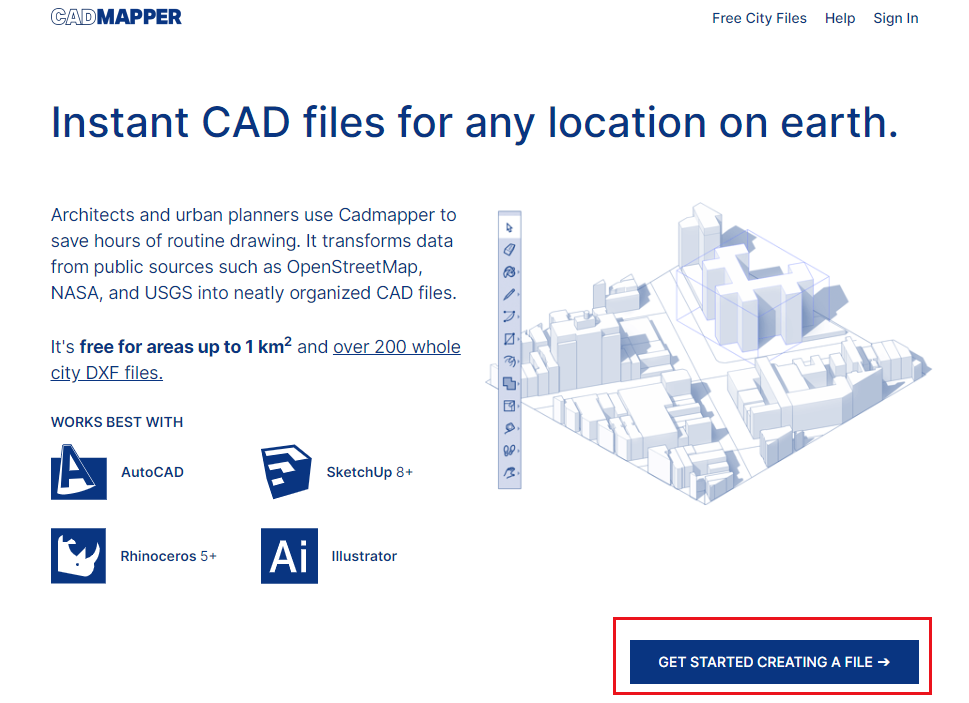
Task: Click Get Started Creating a File button
Action: click(x=774, y=662)
